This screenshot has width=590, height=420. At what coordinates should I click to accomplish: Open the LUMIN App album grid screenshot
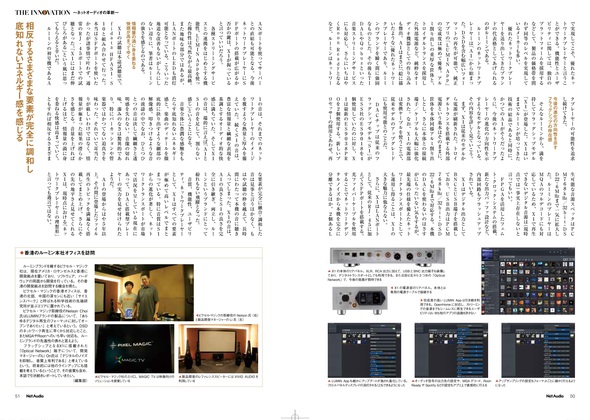528,281
